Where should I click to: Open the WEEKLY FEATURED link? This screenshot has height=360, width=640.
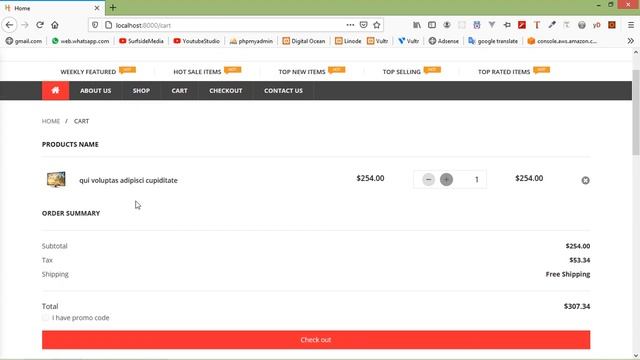(88, 72)
